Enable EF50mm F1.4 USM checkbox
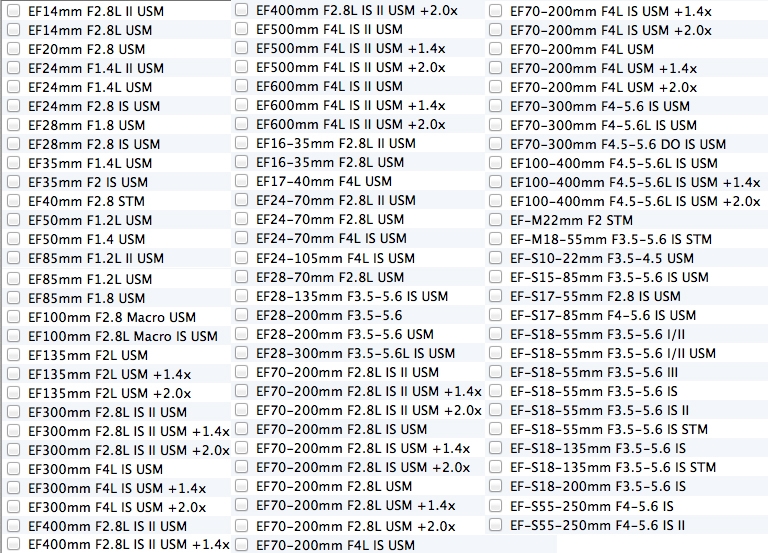The image size is (768, 553). click(x=14, y=239)
